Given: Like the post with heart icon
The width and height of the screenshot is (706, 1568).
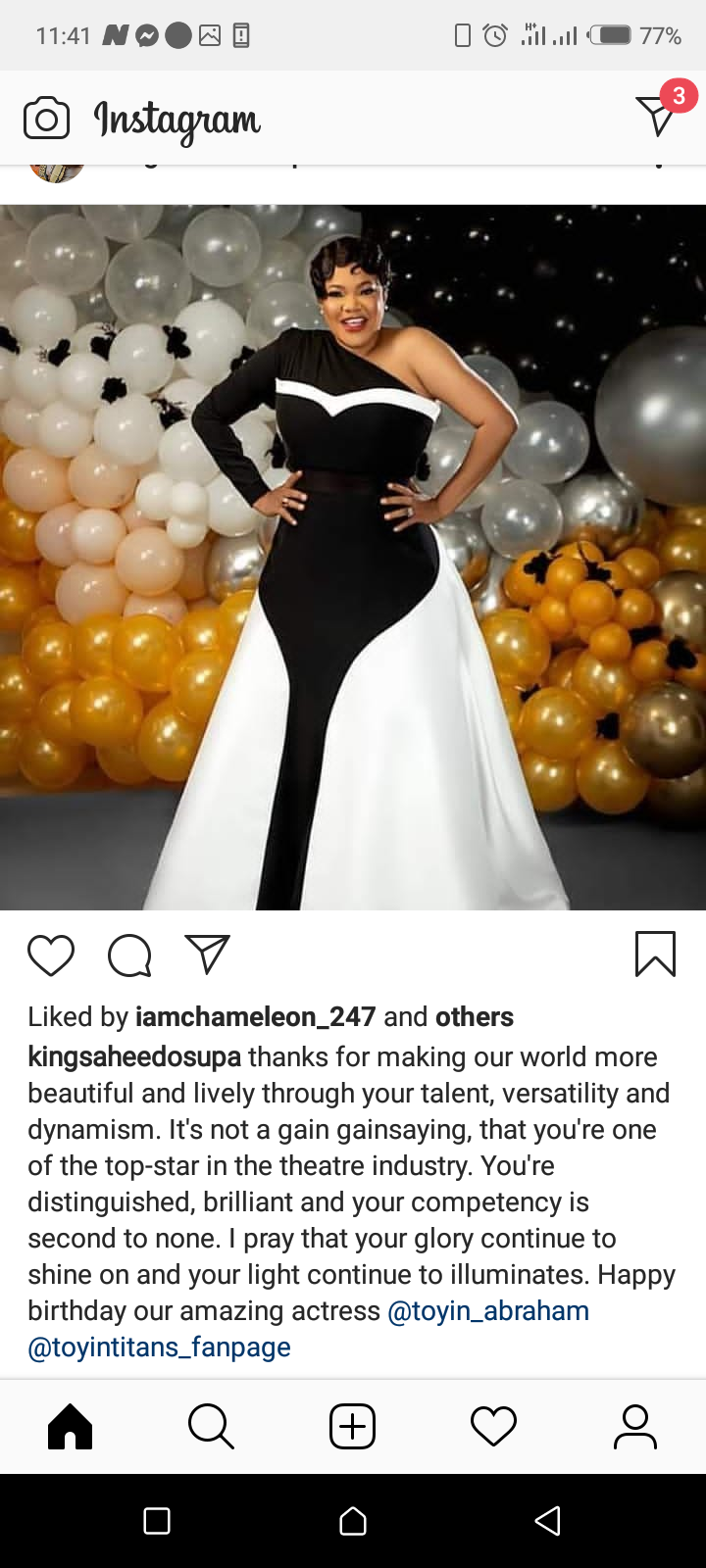Looking at the screenshot, I should click(x=51, y=955).
